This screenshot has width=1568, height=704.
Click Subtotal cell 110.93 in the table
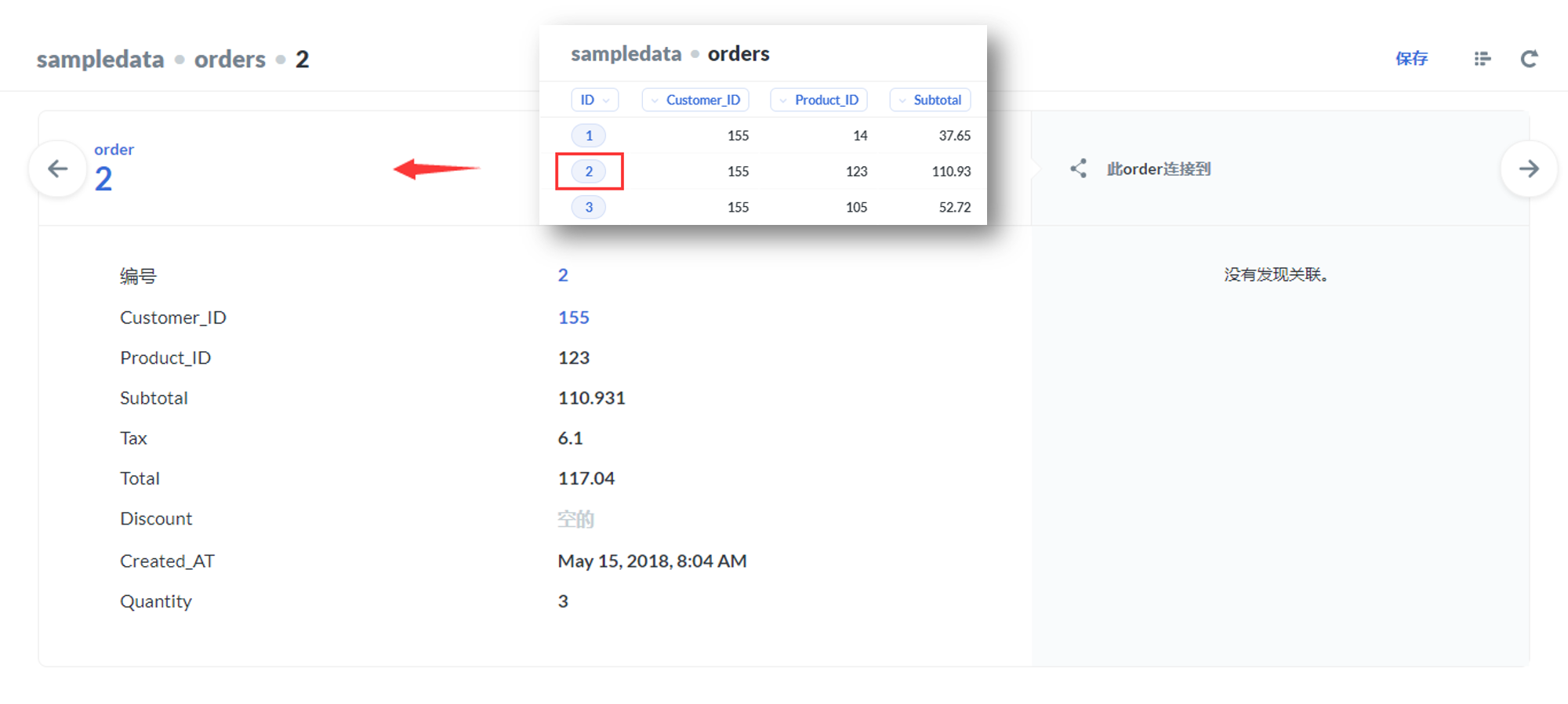tap(951, 172)
